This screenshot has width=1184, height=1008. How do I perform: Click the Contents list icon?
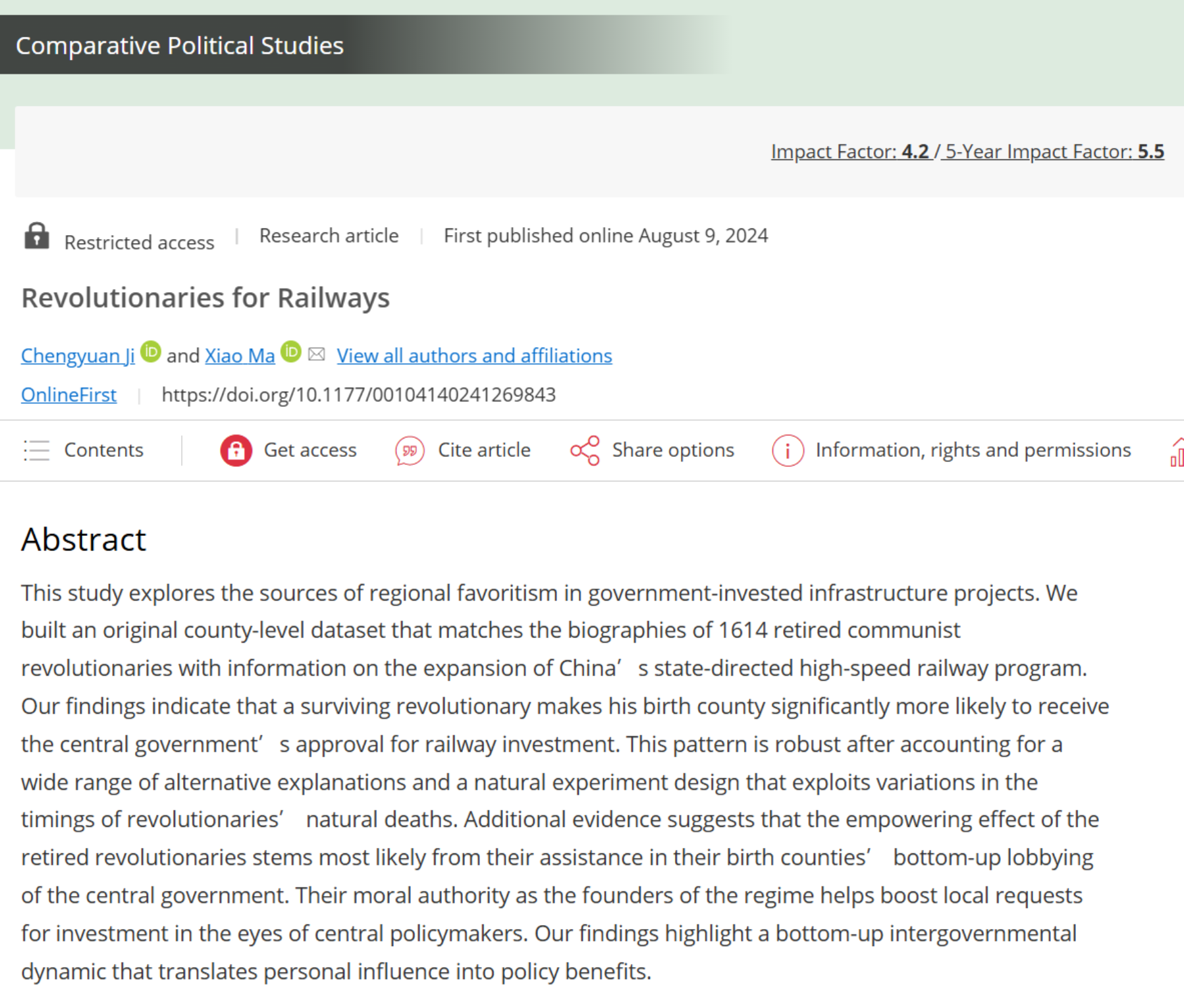click(x=36, y=450)
